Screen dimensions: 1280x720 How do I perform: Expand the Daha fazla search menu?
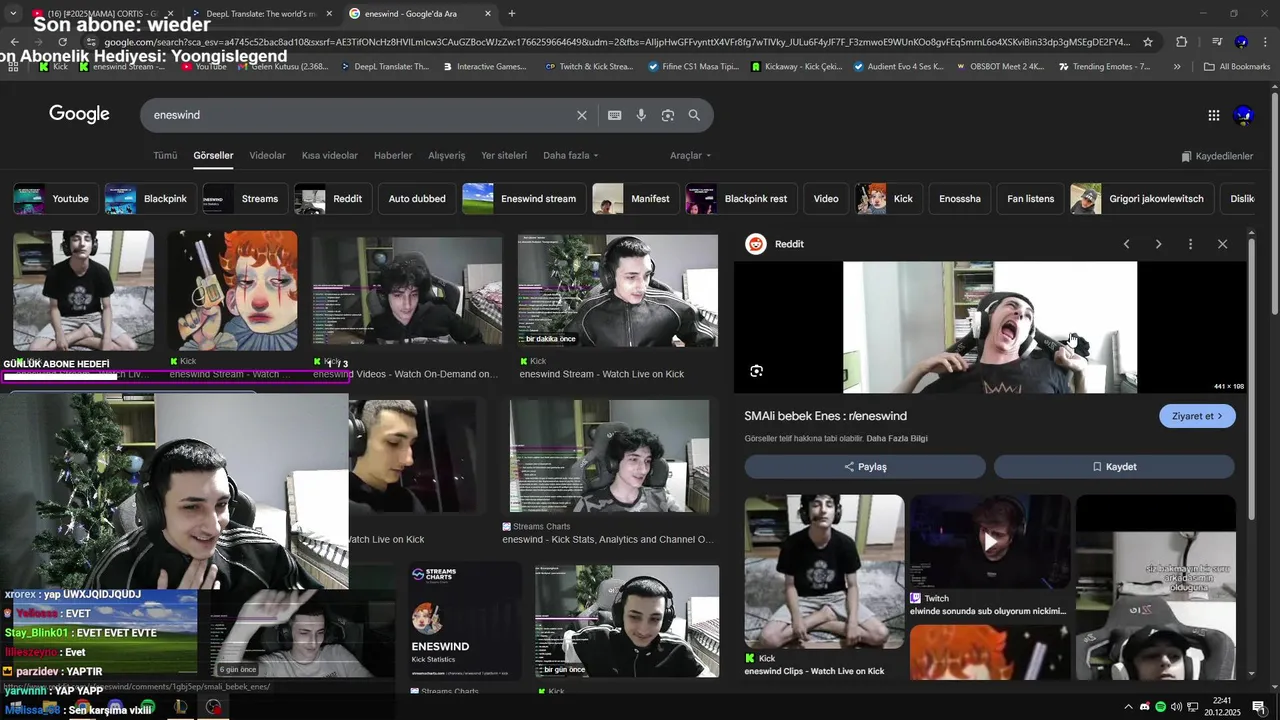coord(570,156)
